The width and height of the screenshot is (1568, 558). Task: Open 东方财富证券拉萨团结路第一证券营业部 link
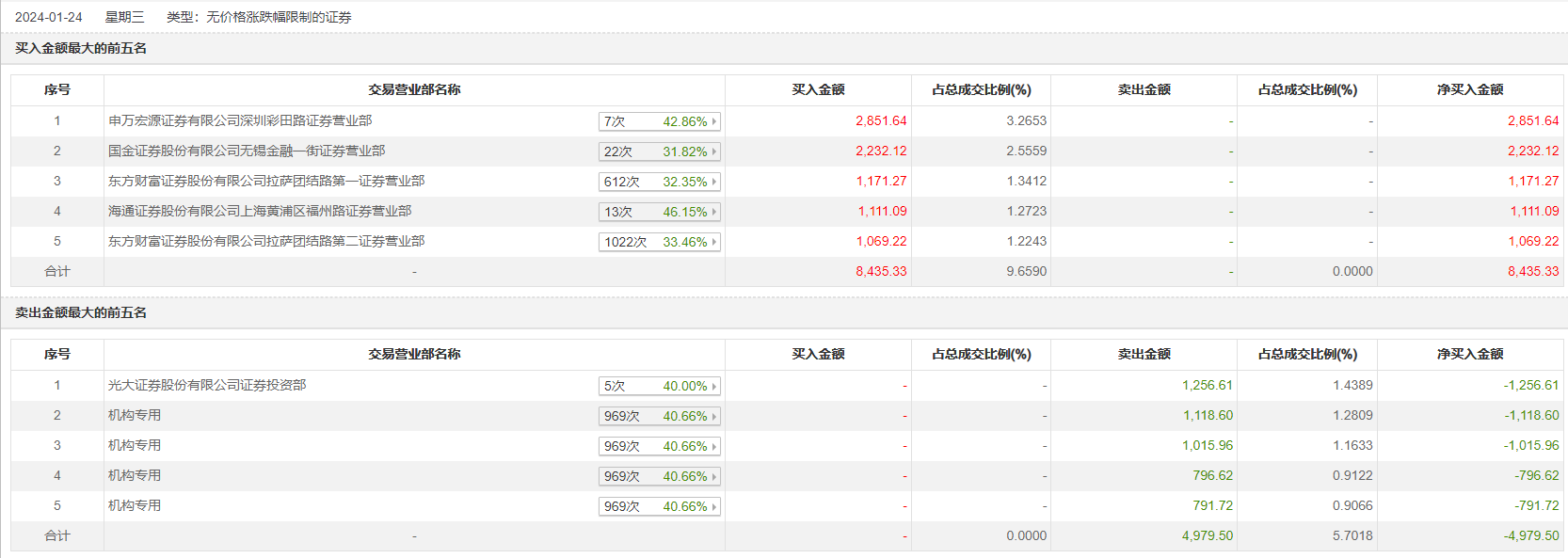pos(266,181)
